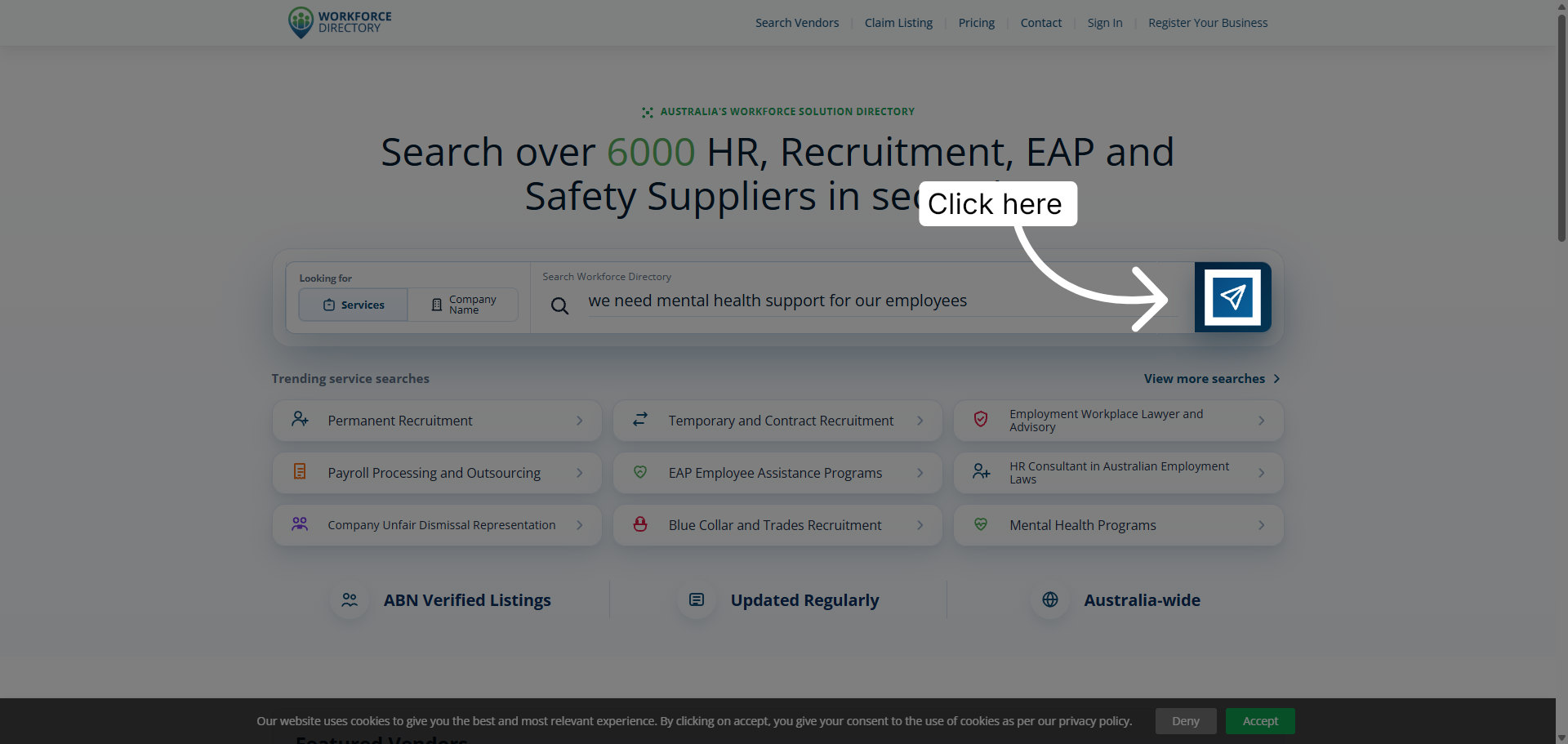Click the Updated Regularly text

click(x=804, y=600)
